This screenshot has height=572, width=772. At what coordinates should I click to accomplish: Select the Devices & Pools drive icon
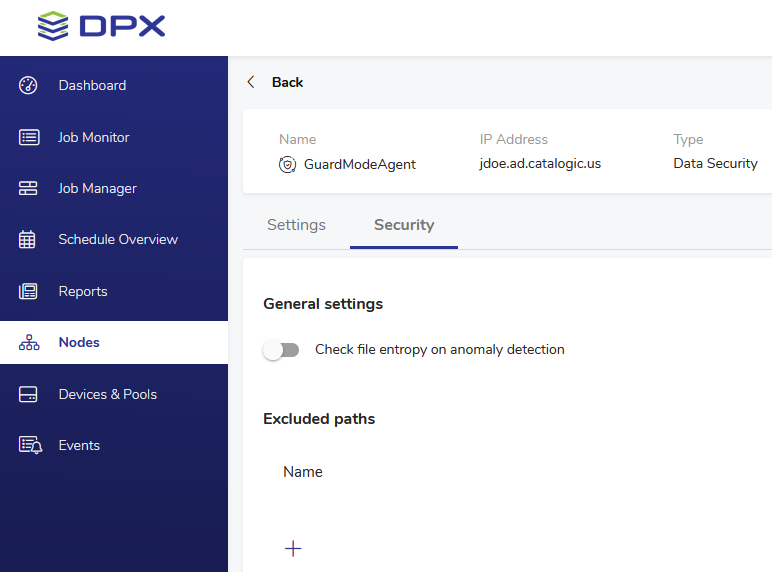click(28, 394)
